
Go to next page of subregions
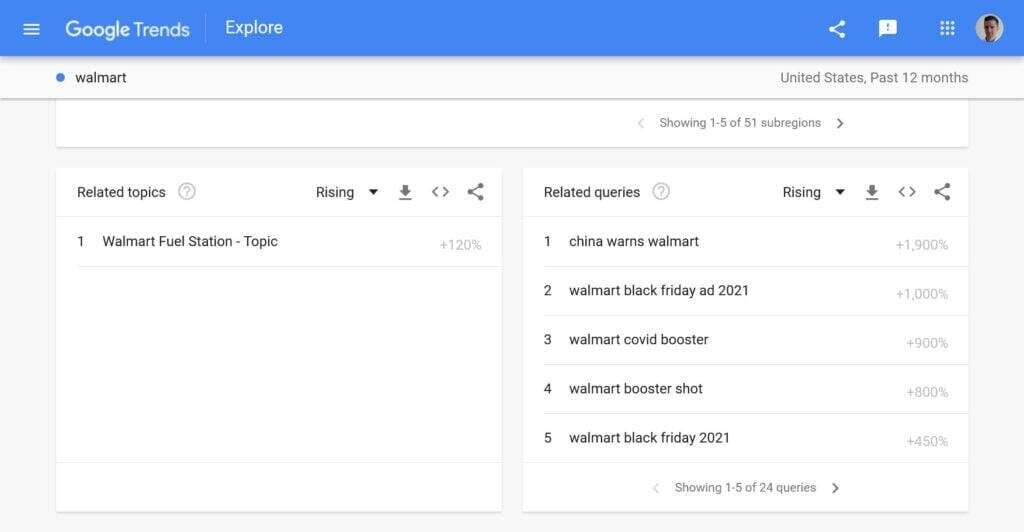[840, 123]
